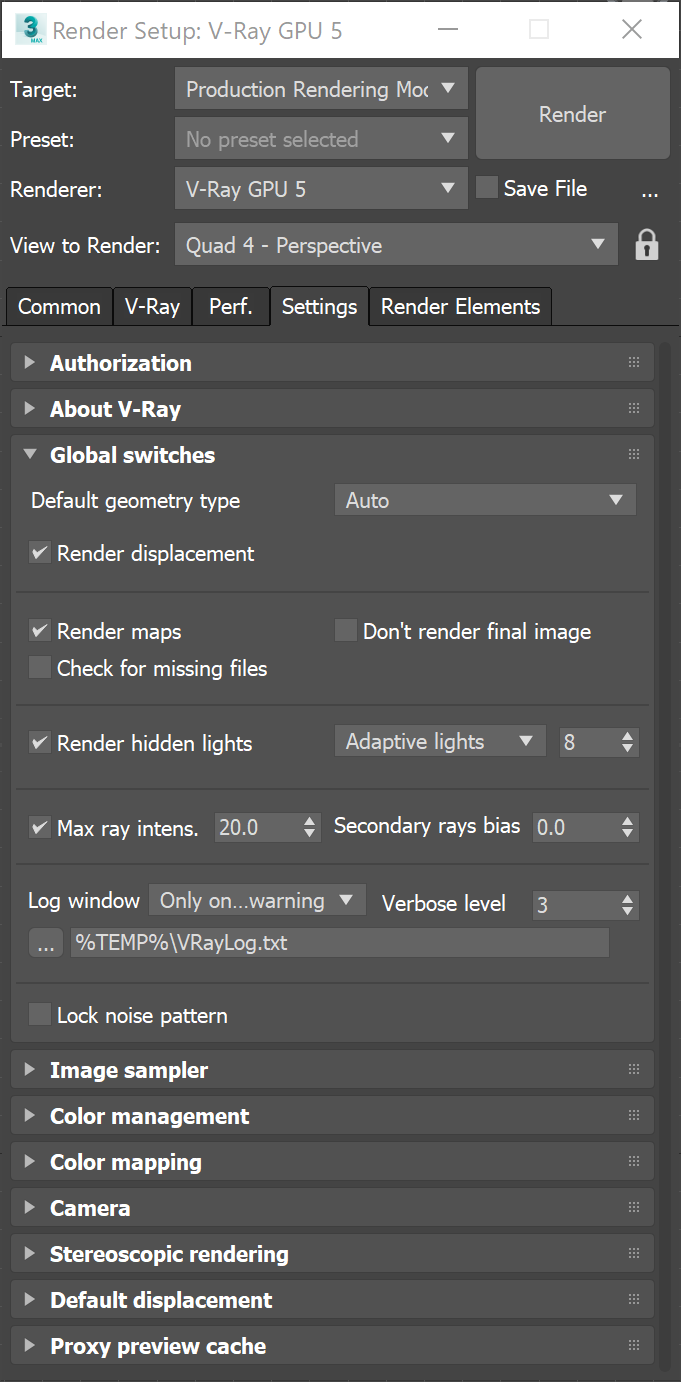Switch to the Common tab

coord(58,306)
